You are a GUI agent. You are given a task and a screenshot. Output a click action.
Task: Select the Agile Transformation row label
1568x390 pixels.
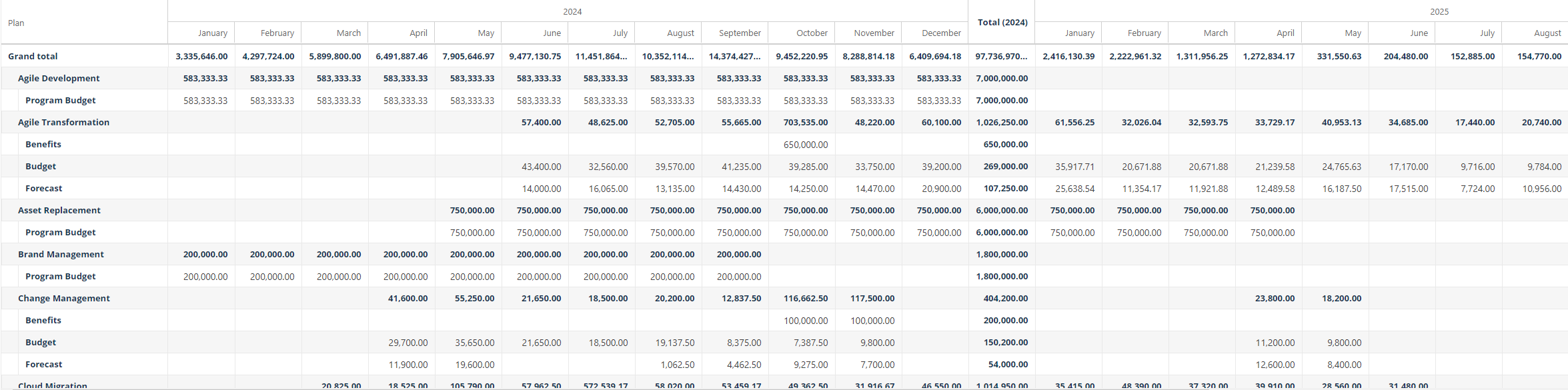63,122
